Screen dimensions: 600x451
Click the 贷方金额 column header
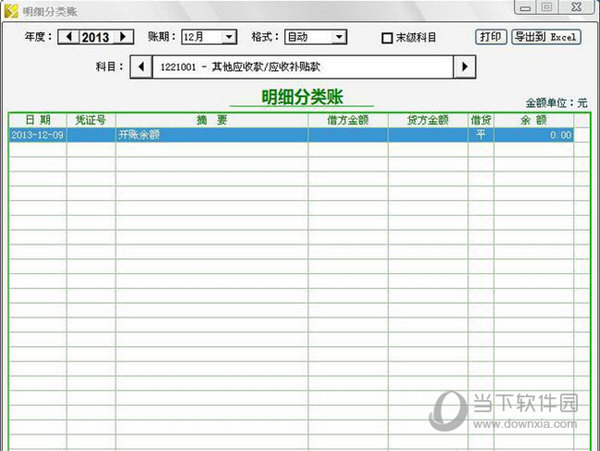(x=428, y=120)
